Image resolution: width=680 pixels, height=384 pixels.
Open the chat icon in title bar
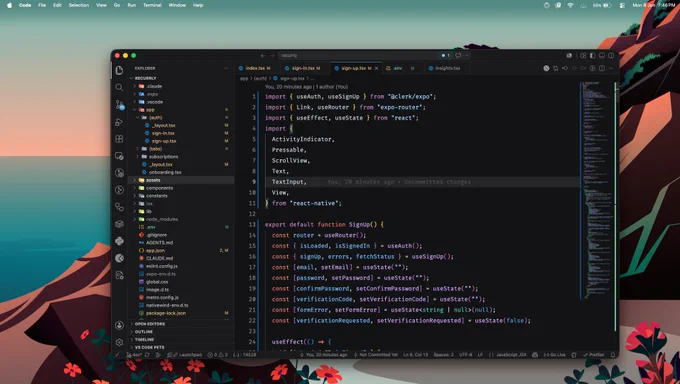458,56
